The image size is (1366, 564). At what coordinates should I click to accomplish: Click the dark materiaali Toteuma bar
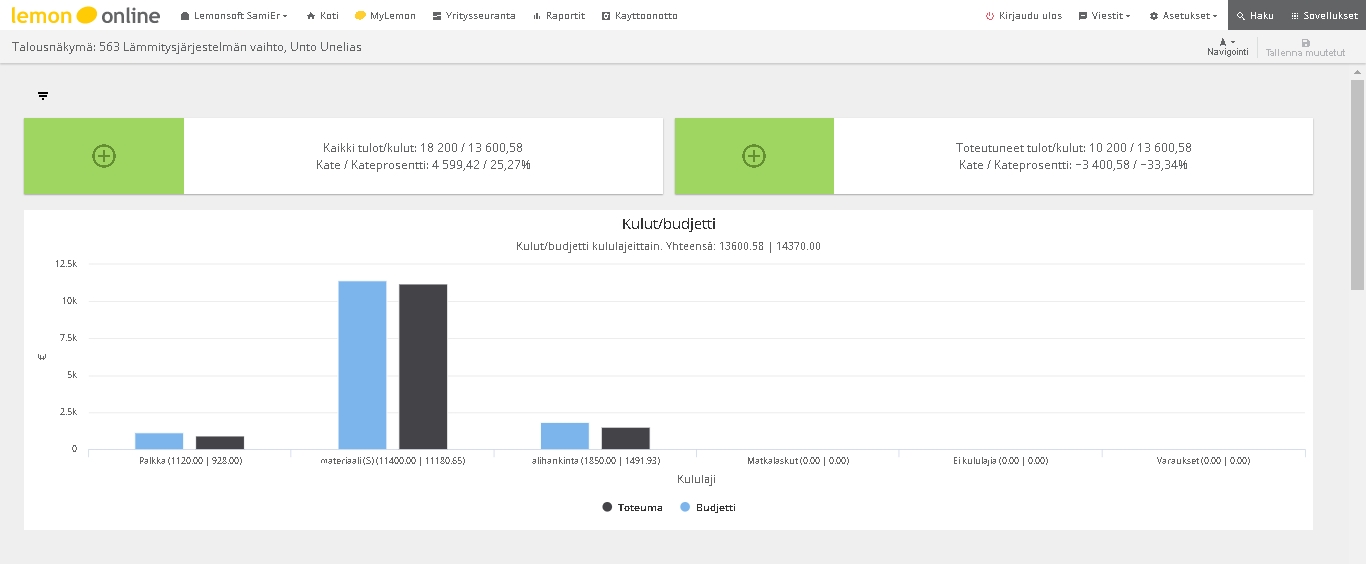[423, 366]
